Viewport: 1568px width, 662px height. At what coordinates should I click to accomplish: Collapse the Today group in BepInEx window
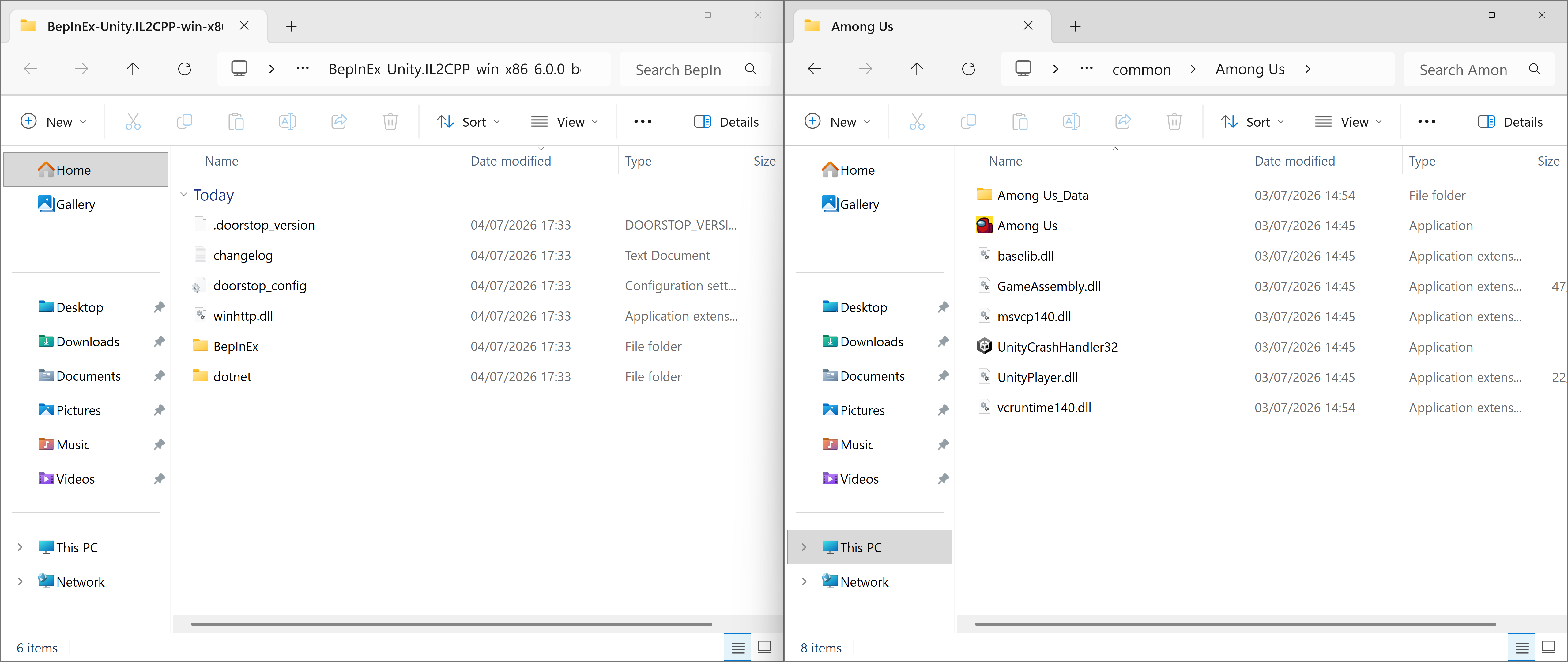184,194
